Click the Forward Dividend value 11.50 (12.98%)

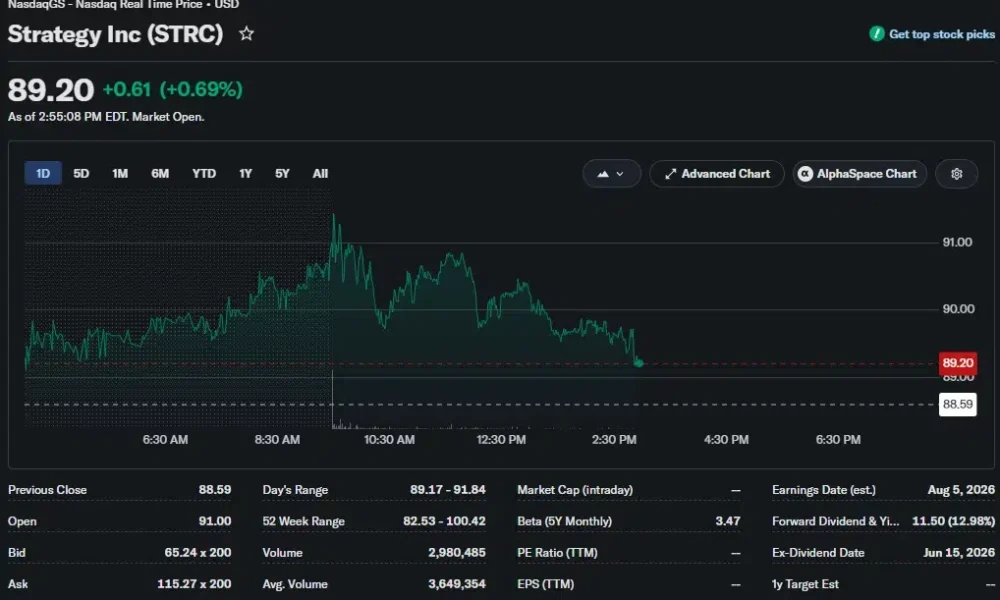953,521
